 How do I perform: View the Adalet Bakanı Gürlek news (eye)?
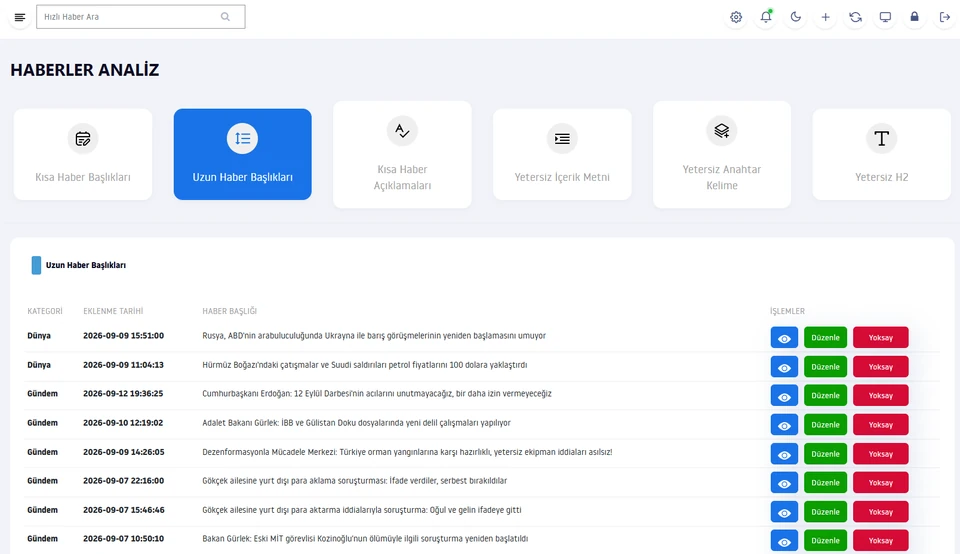[784, 425]
